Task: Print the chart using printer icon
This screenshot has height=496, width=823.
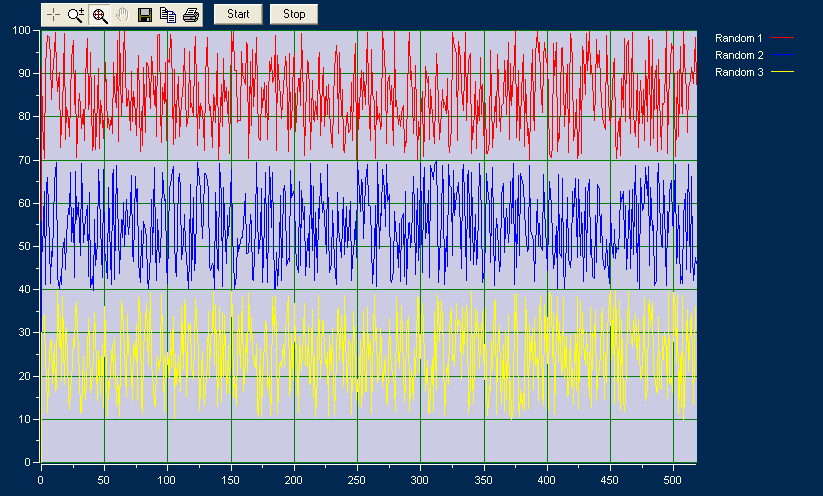Action: [x=191, y=15]
